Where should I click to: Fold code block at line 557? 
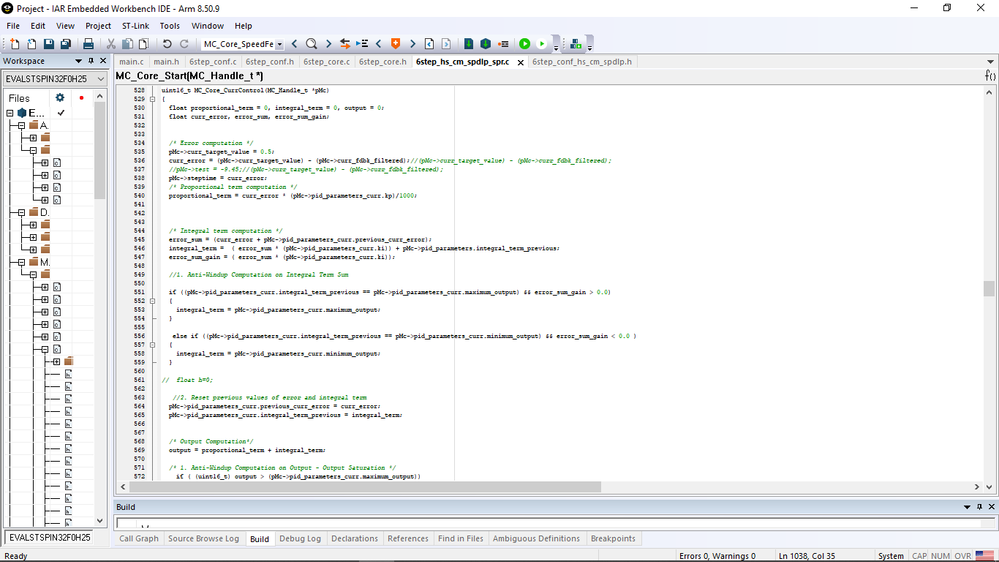152,345
